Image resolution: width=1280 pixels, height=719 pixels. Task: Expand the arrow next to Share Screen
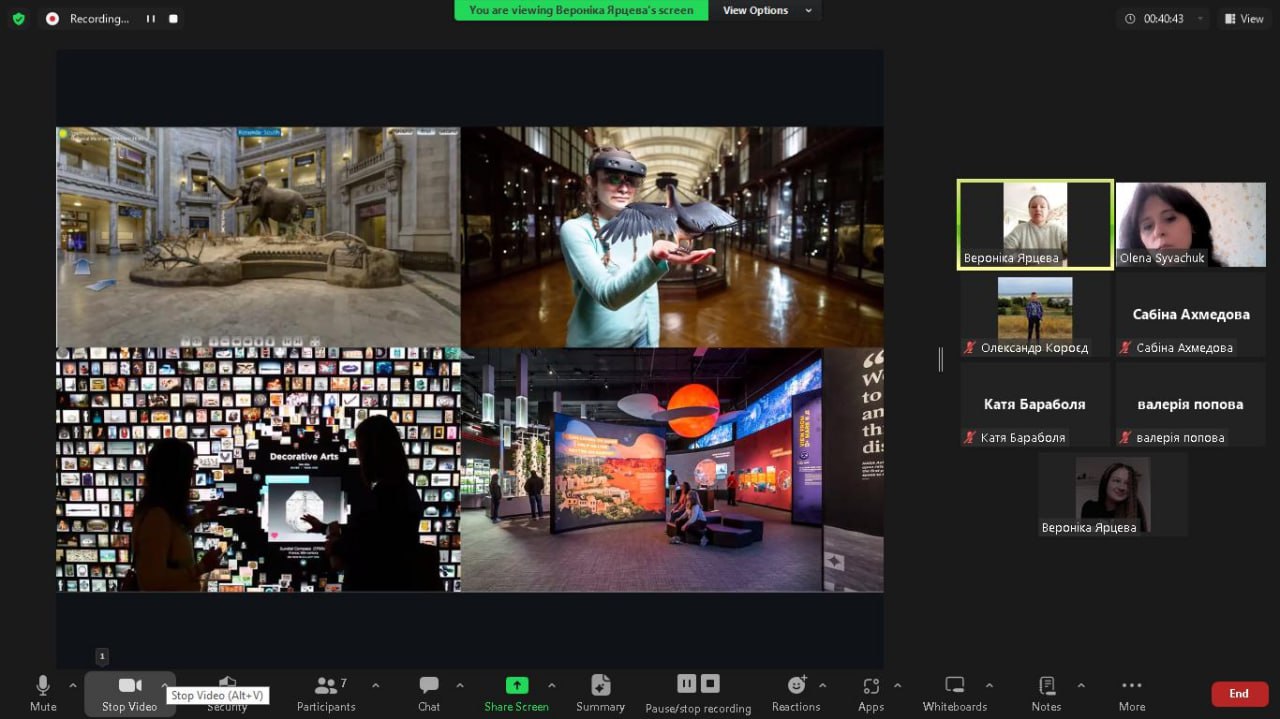tap(551, 685)
